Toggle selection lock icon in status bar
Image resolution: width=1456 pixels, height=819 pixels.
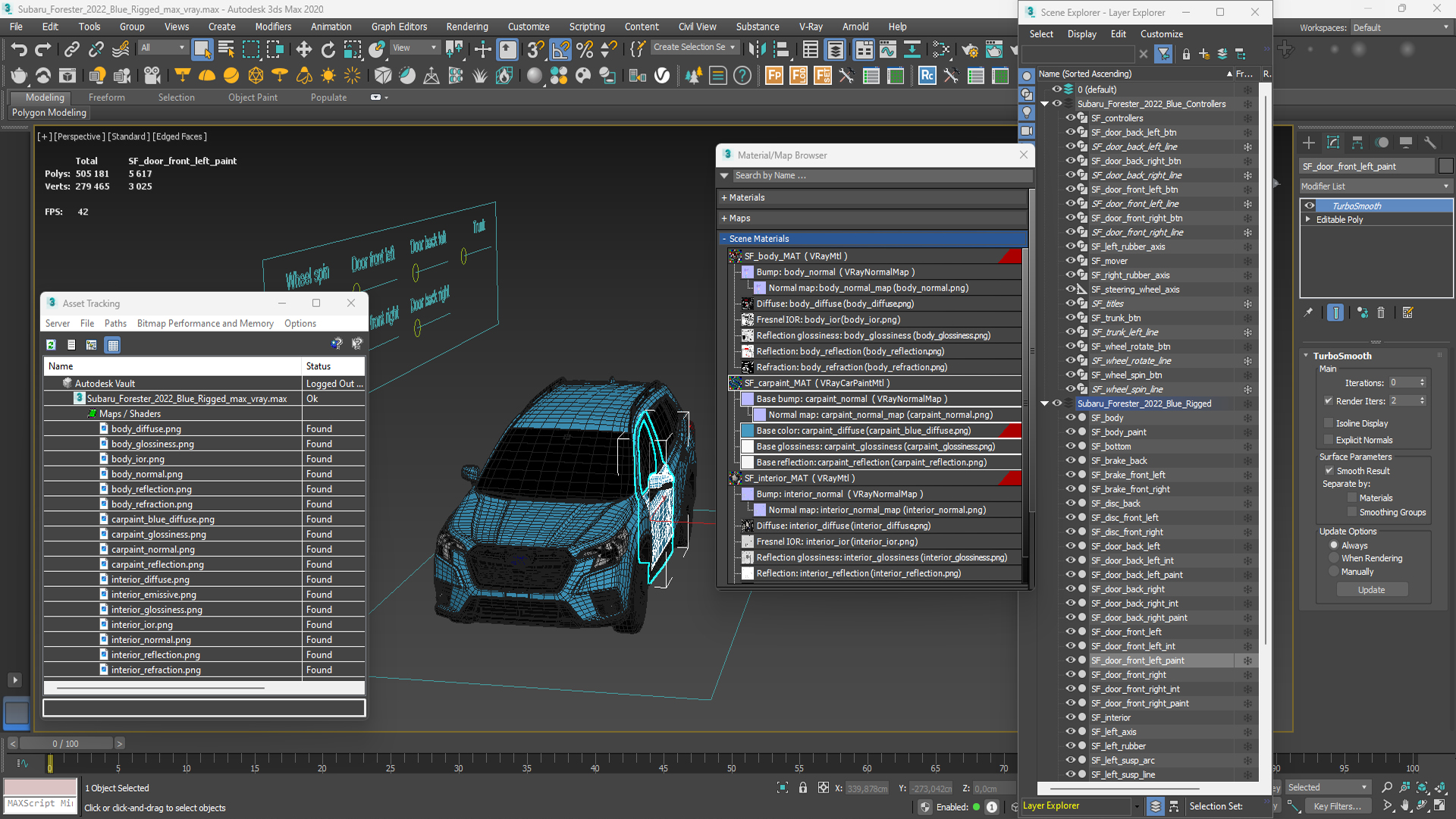coord(803,788)
